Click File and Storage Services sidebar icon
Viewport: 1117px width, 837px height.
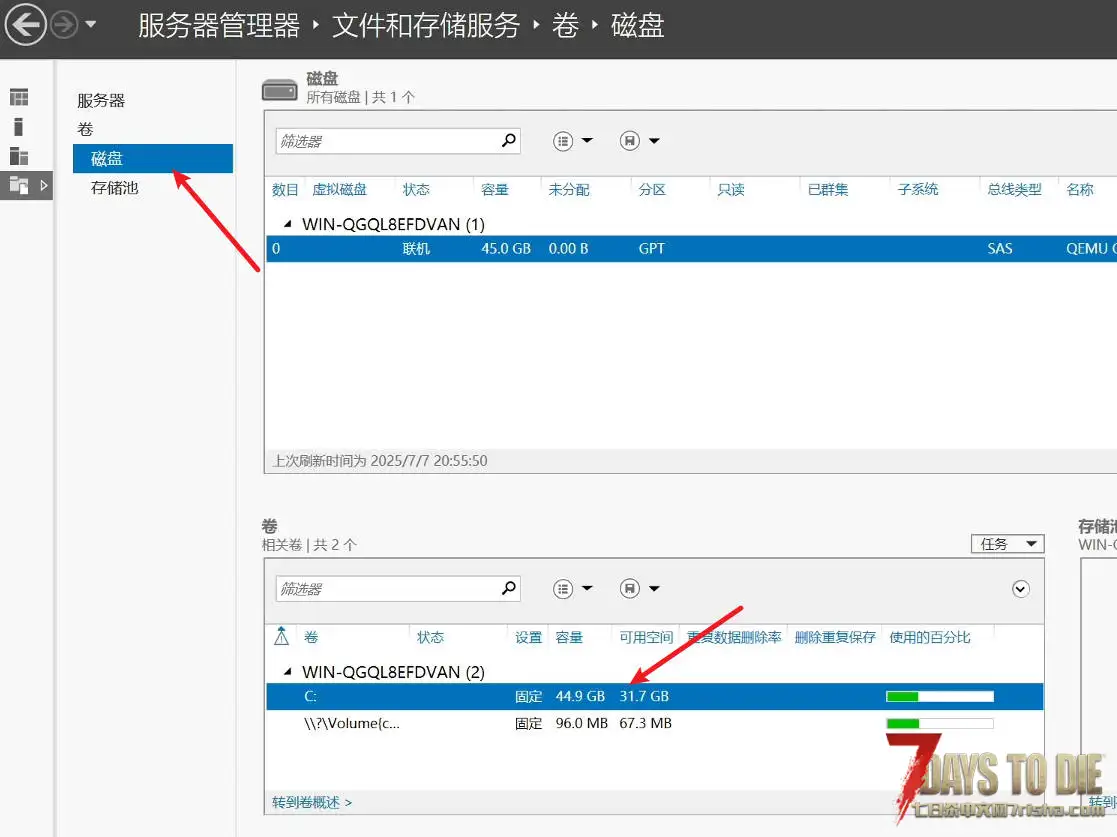(x=19, y=185)
